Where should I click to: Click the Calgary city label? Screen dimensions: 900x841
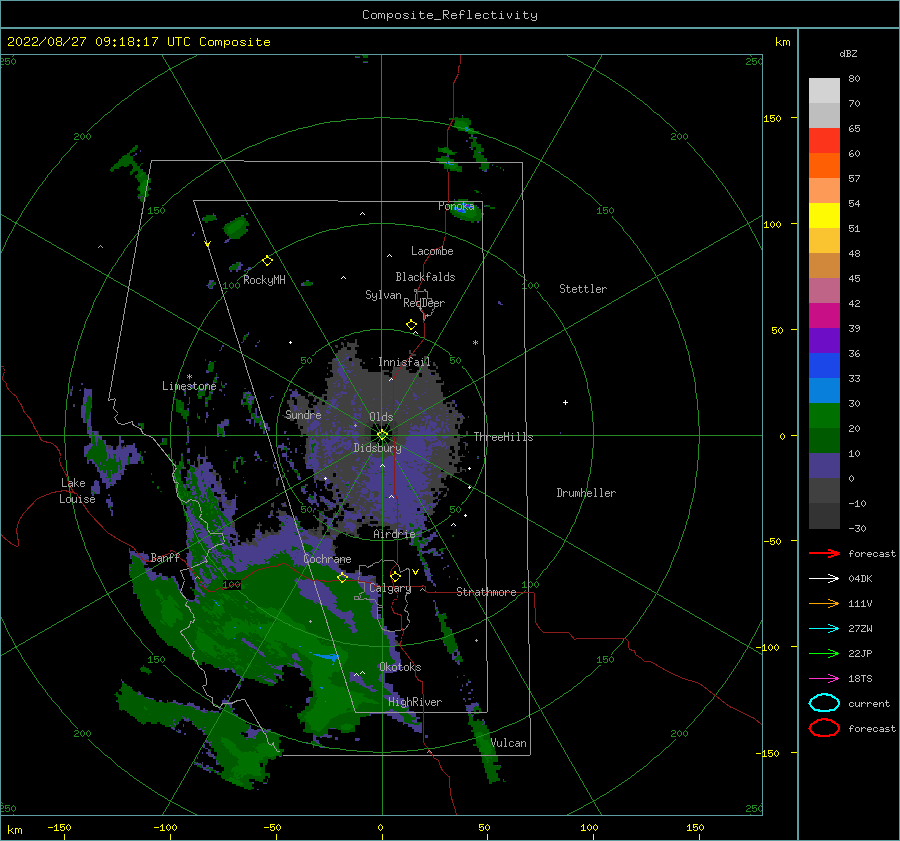tap(390, 588)
